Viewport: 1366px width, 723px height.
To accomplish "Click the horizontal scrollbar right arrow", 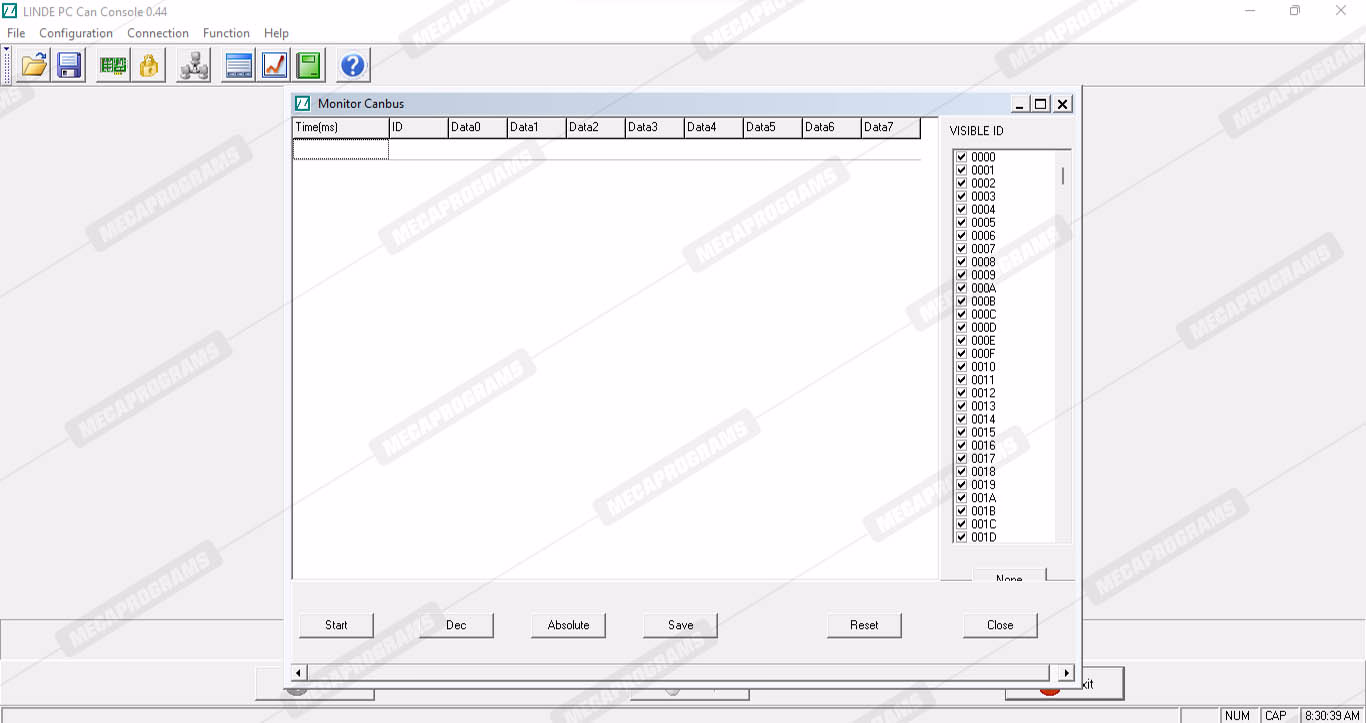I will pos(1066,673).
